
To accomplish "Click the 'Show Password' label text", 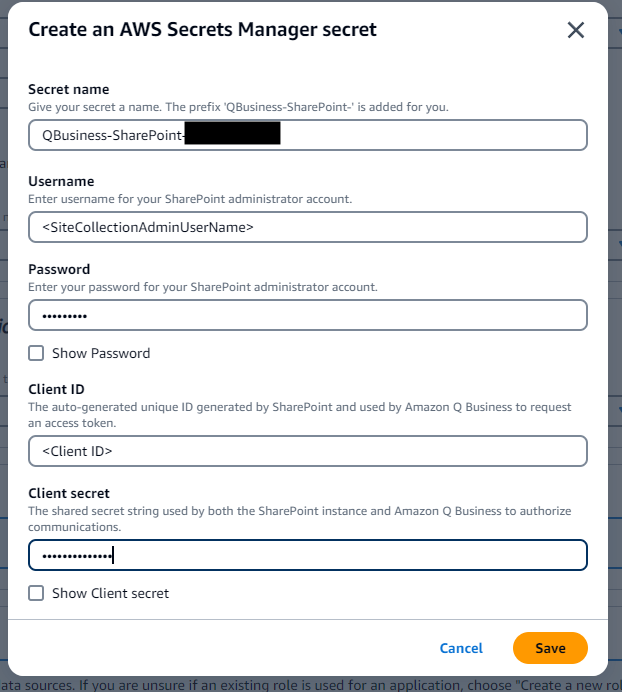I will 101,353.
